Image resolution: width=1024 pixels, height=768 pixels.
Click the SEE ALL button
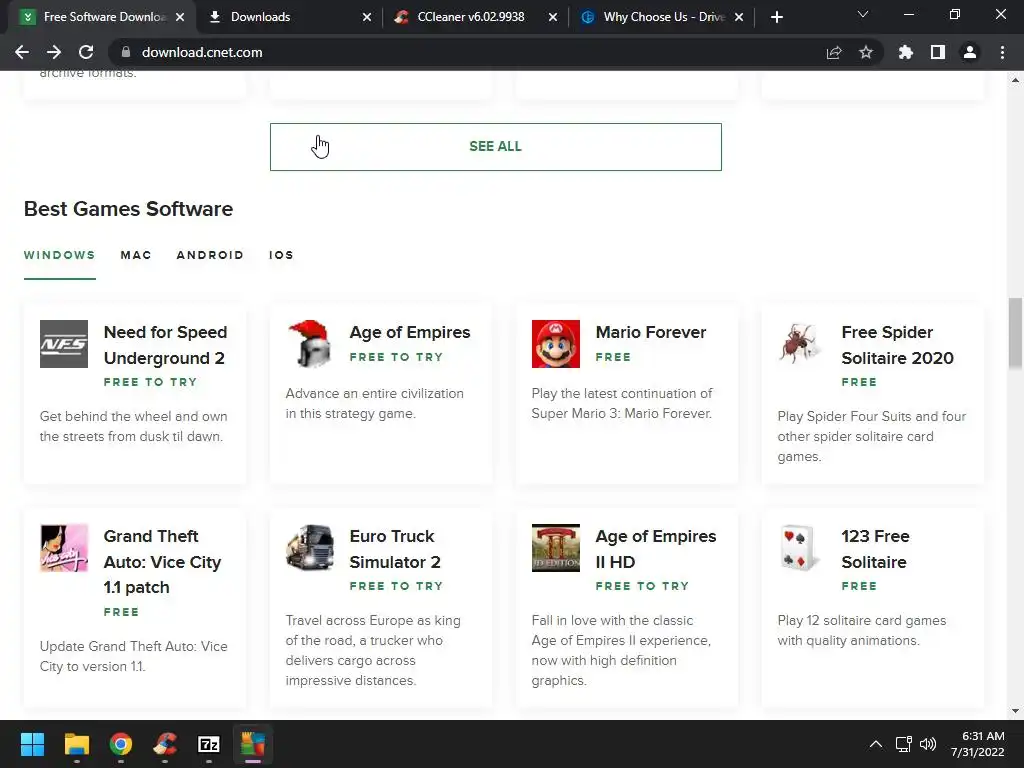tap(496, 147)
